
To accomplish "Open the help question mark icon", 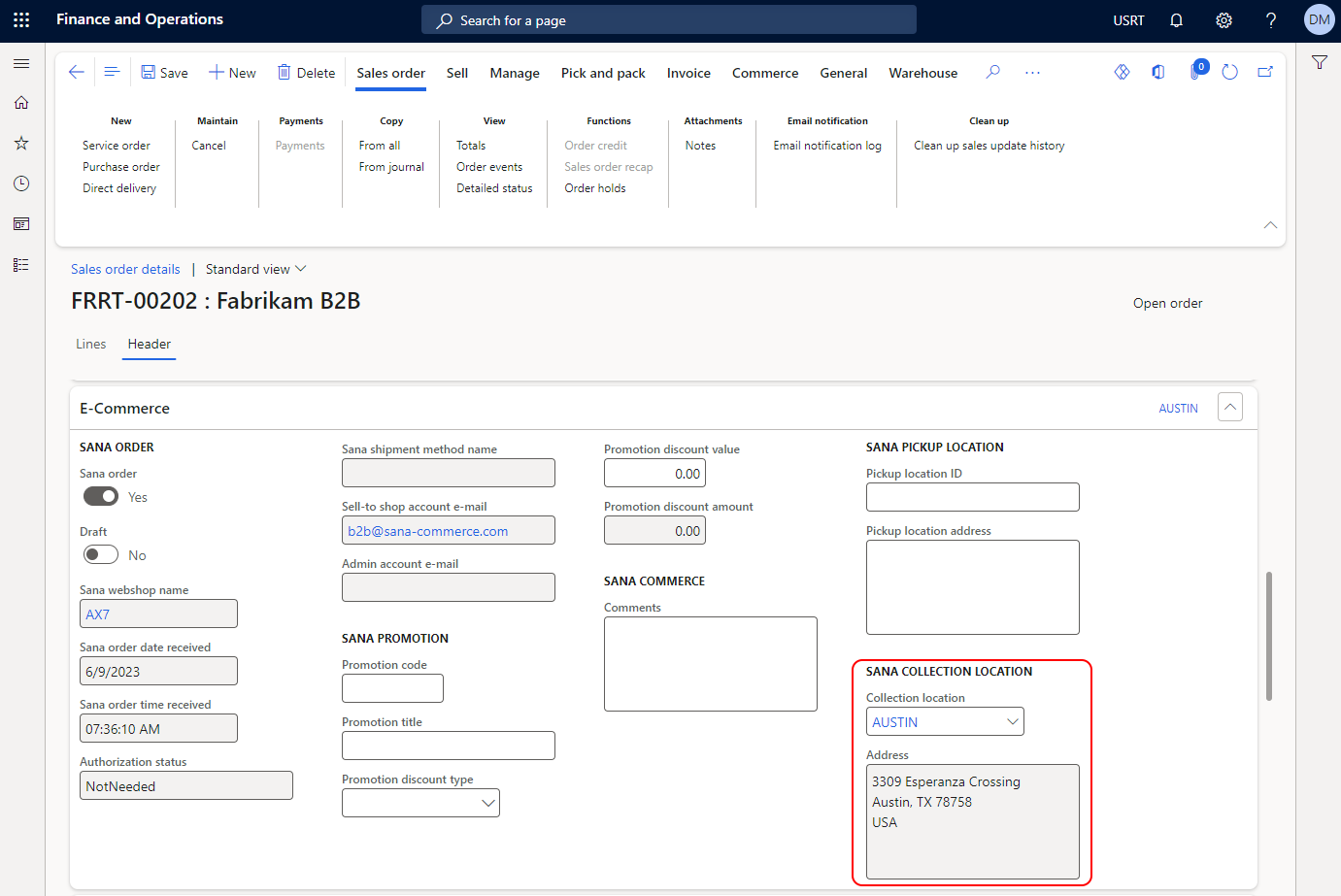I will [1271, 20].
